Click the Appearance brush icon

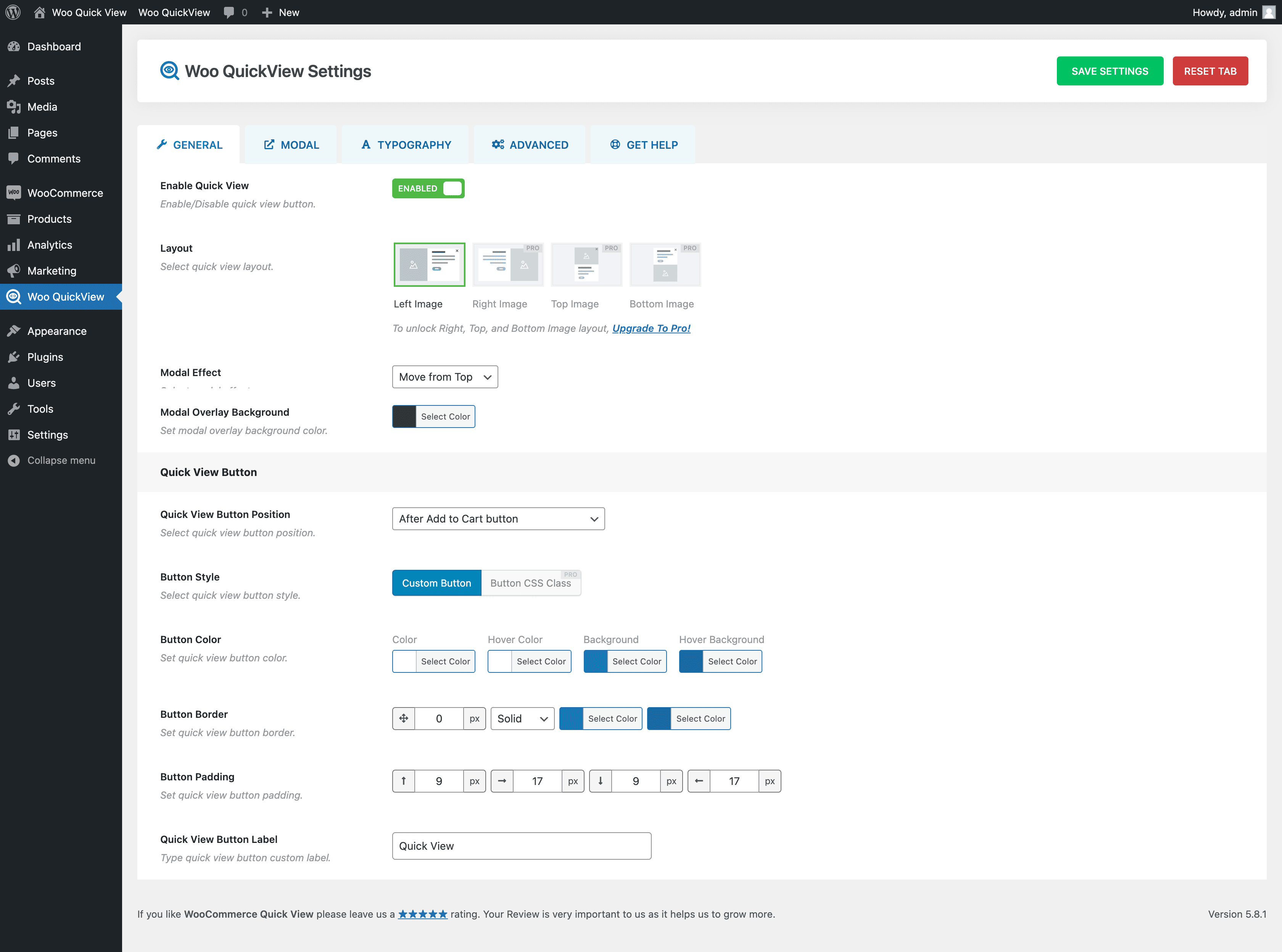click(14, 331)
